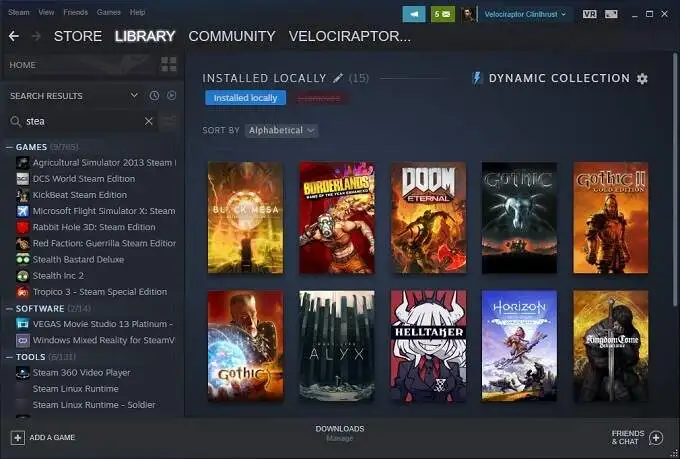Screen dimensions: 680x459
Task: Click ADD A GAME label
Action: point(52,438)
